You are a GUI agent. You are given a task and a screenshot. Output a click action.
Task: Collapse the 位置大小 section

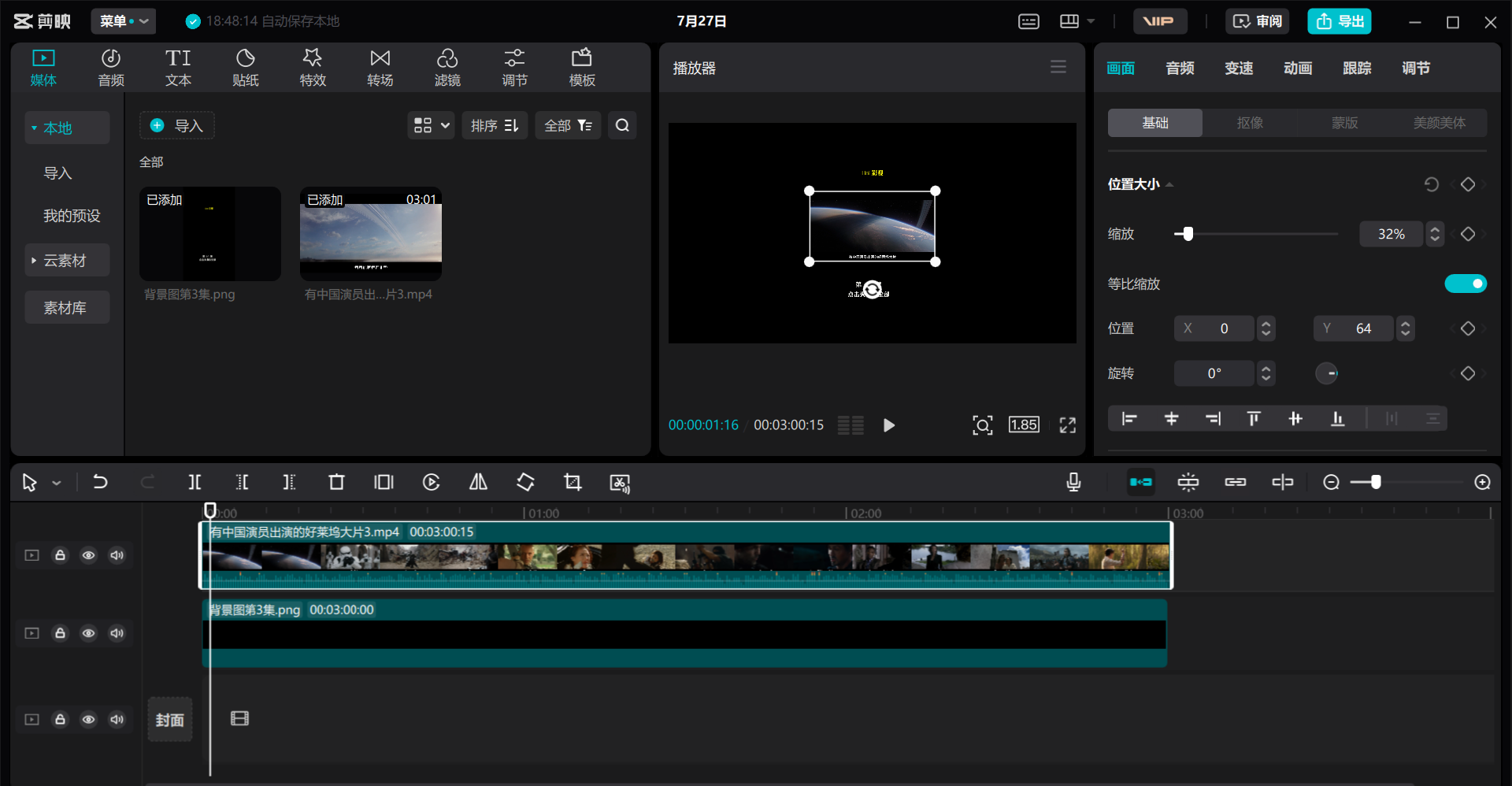click(x=1169, y=184)
